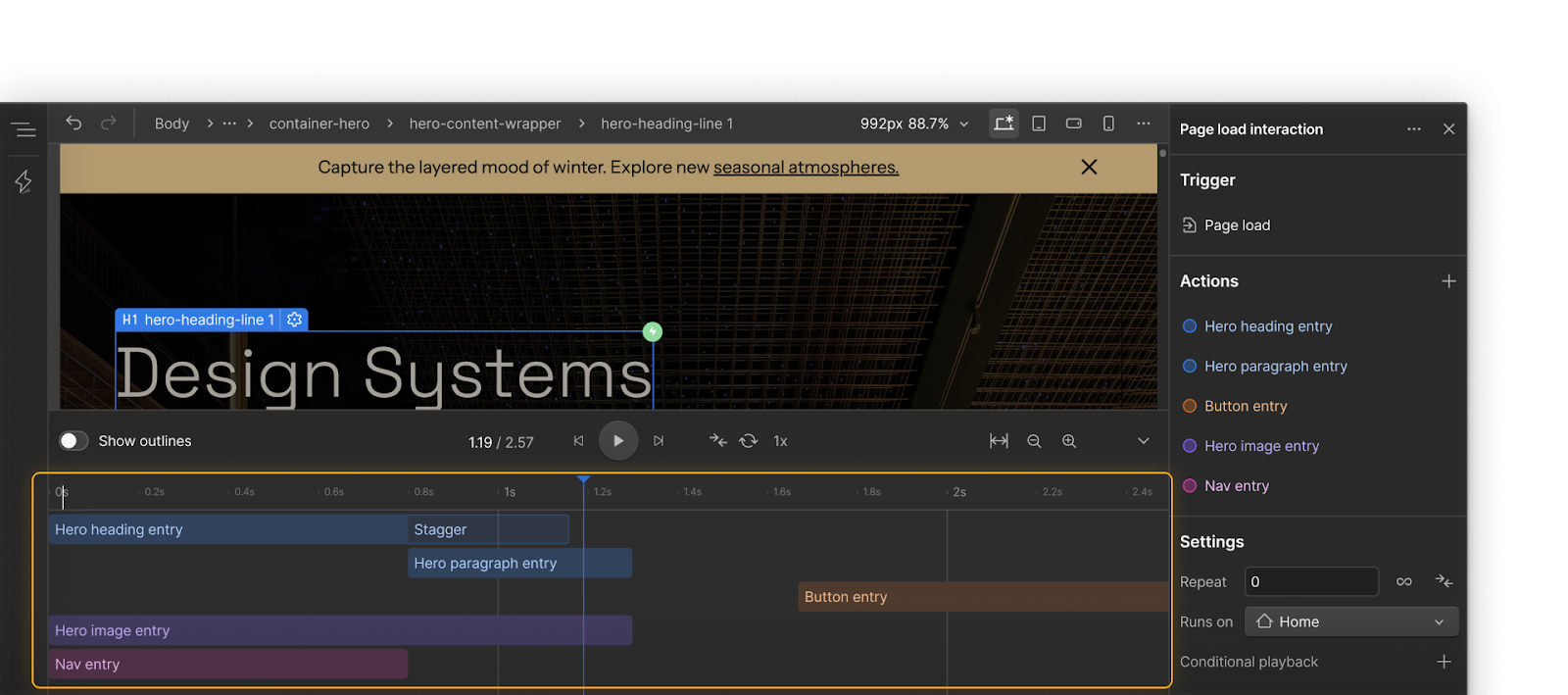The width and height of the screenshot is (1568, 695).
Task: Zoom in the timeline
Action: 1069,441
